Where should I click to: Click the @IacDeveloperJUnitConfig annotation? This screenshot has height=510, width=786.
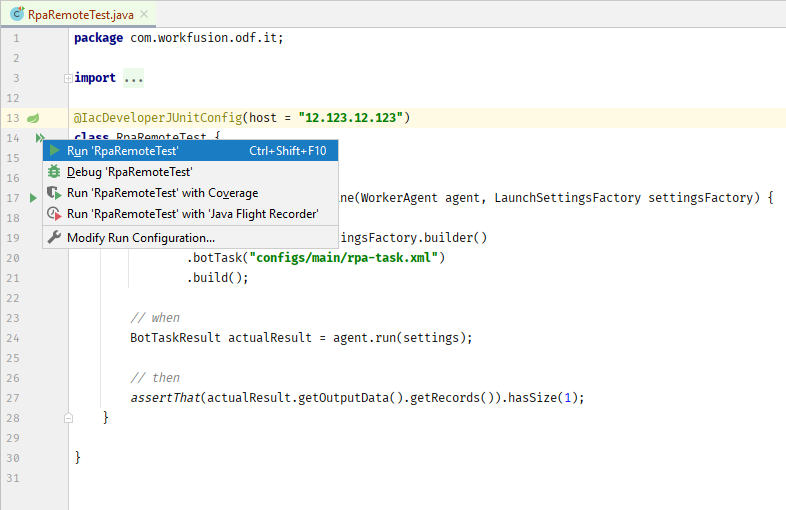(158, 118)
